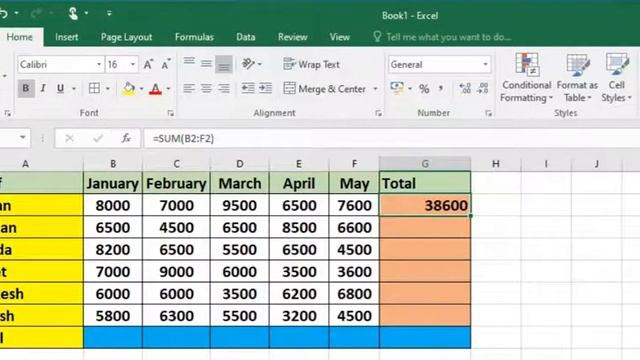
Task: Cancel formula entry with X icon
Action: tap(69, 138)
